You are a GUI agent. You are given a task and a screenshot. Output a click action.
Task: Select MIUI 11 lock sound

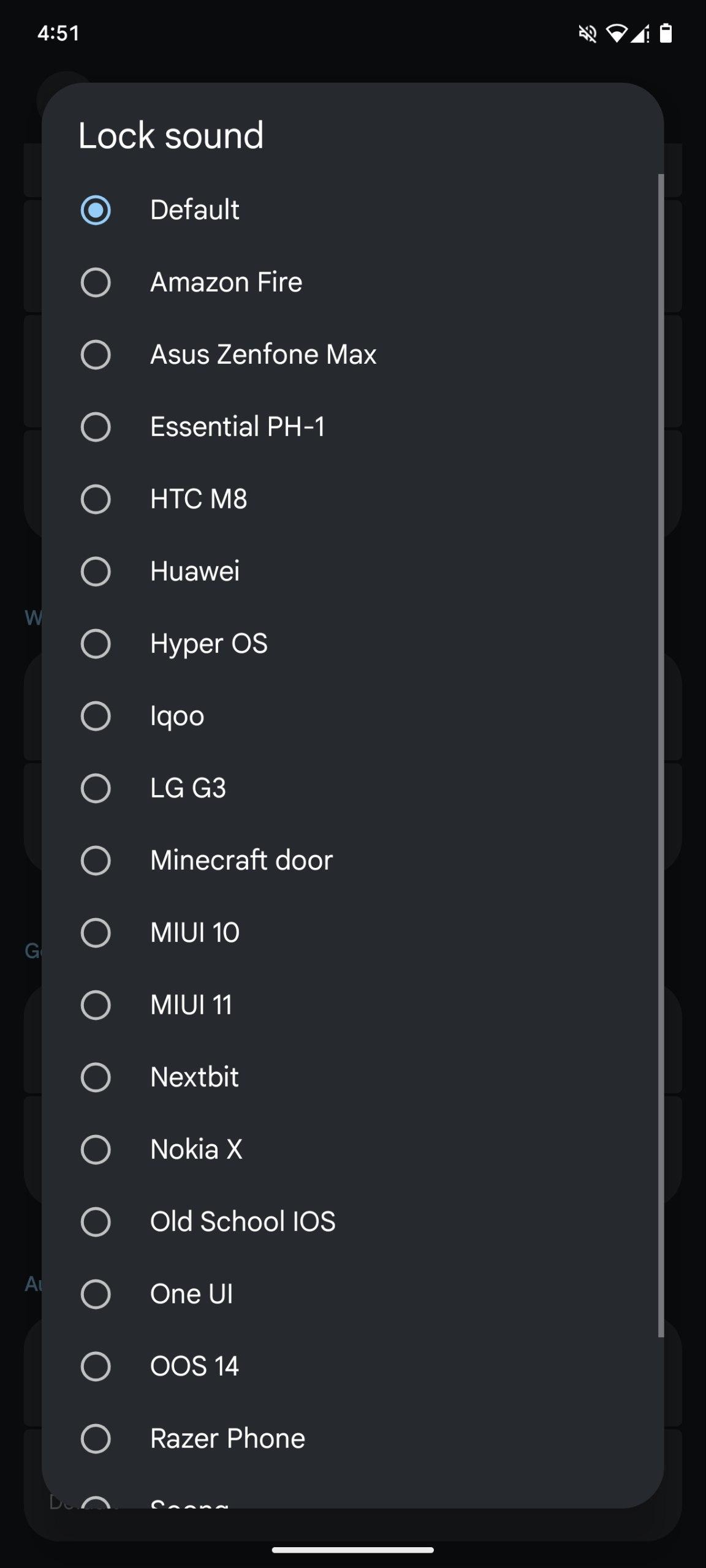click(96, 1005)
